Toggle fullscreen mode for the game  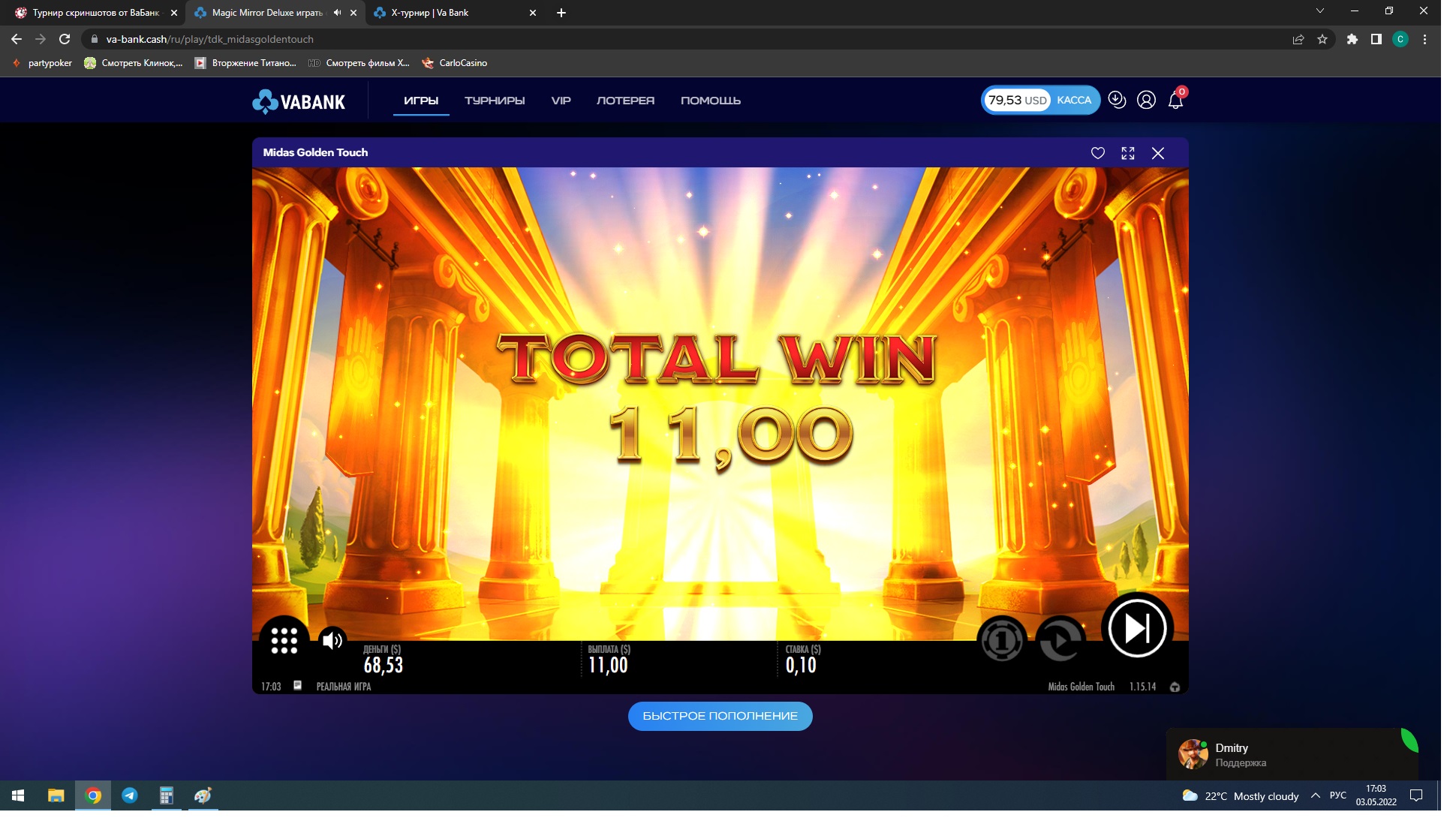[x=1127, y=153]
